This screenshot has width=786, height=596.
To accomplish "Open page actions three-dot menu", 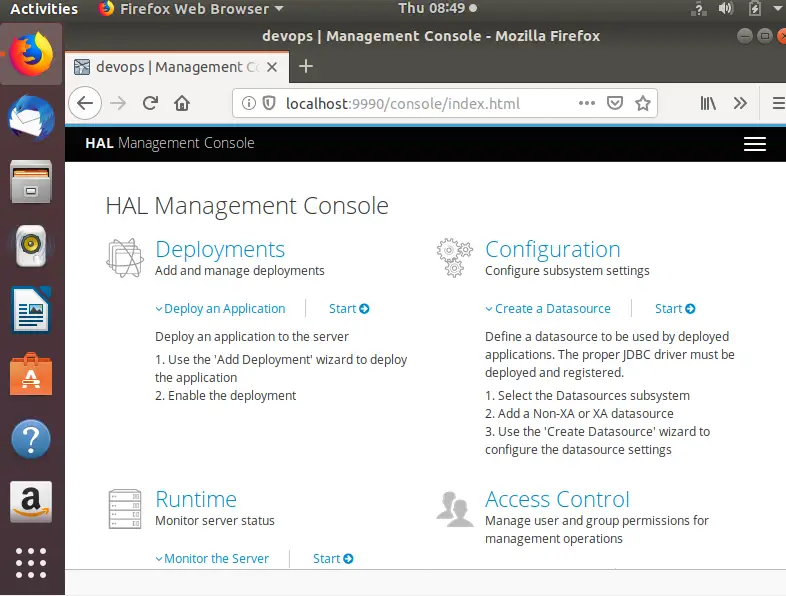I will click(586, 103).
